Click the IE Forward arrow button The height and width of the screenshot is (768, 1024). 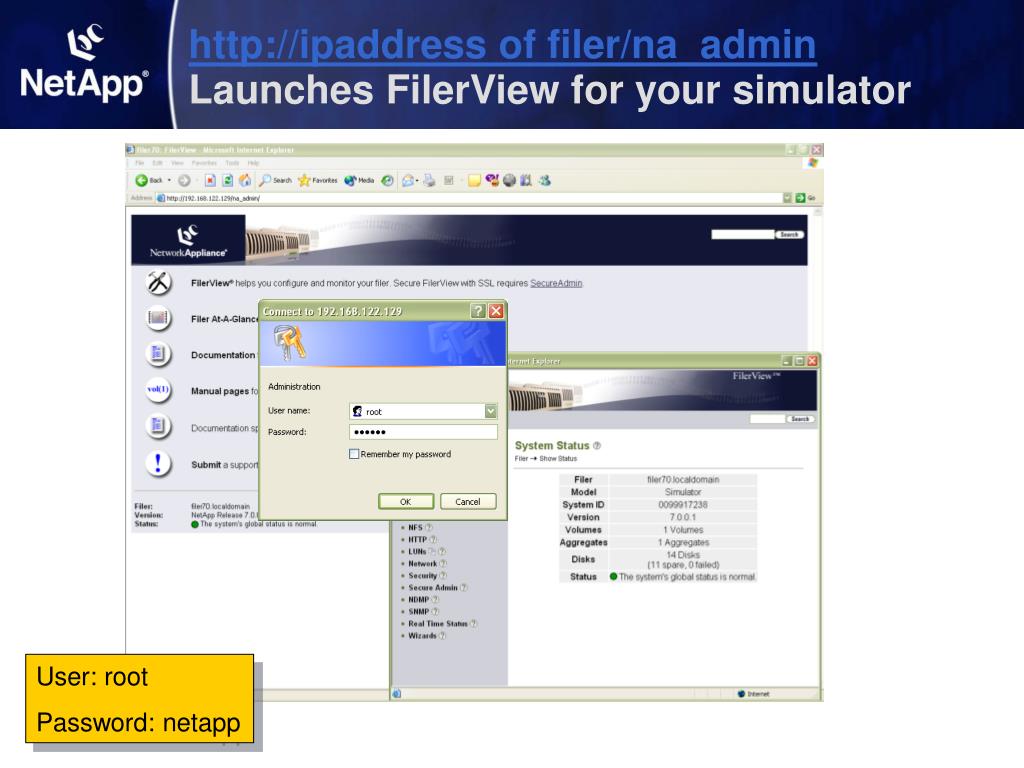(x=185, y=180)
